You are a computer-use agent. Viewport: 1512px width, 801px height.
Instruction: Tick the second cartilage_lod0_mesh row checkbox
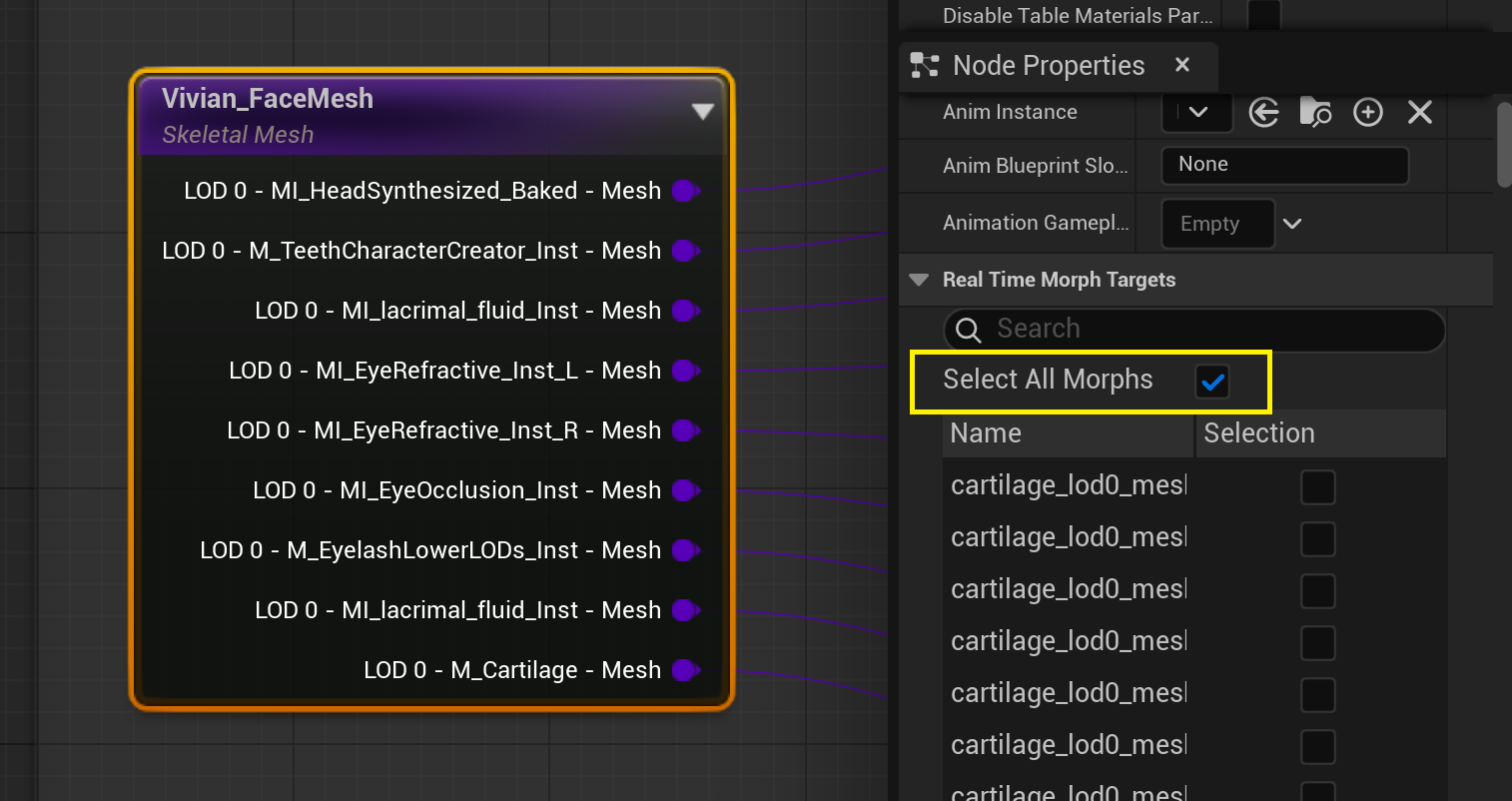(1318, 539)
